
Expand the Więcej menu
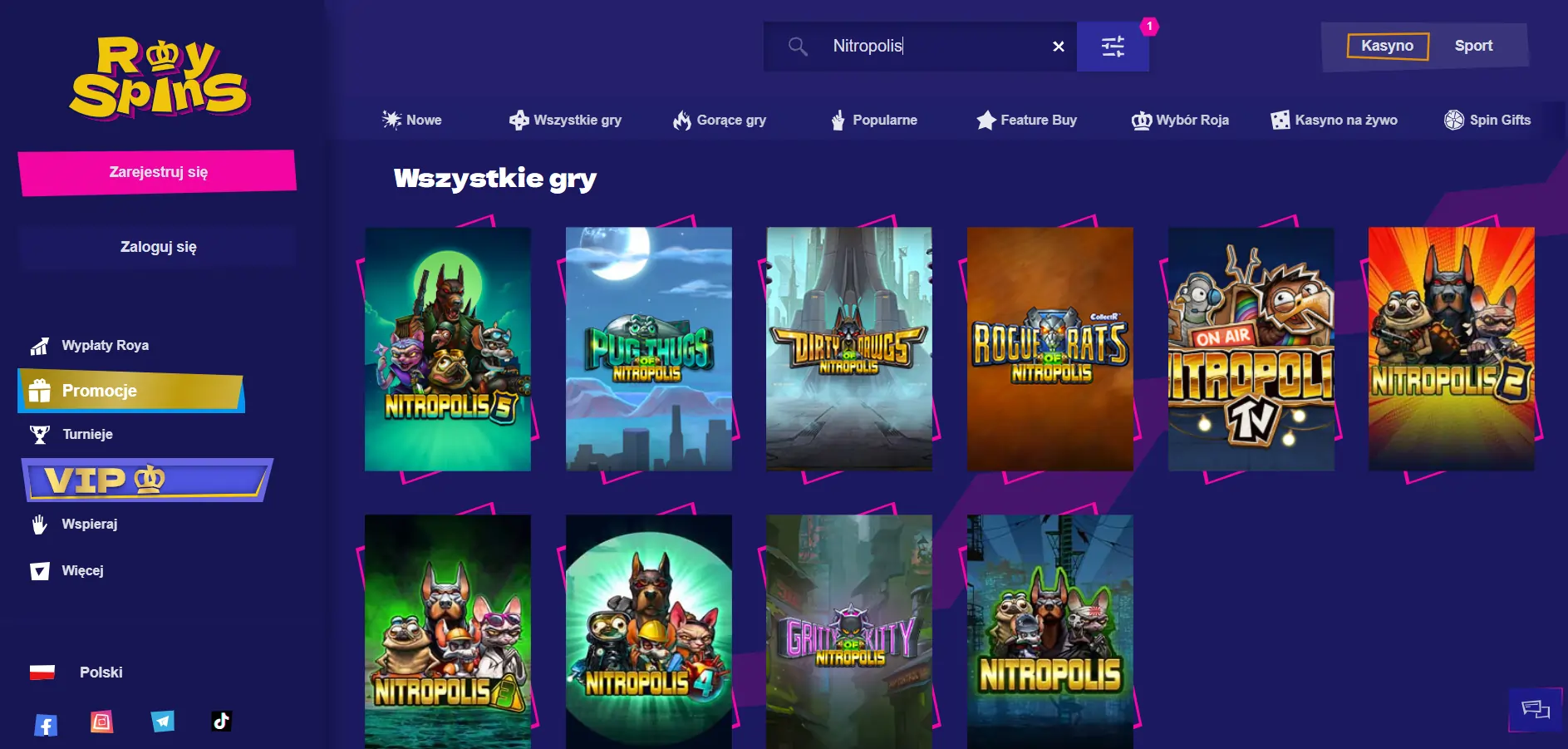click(81, 571)
